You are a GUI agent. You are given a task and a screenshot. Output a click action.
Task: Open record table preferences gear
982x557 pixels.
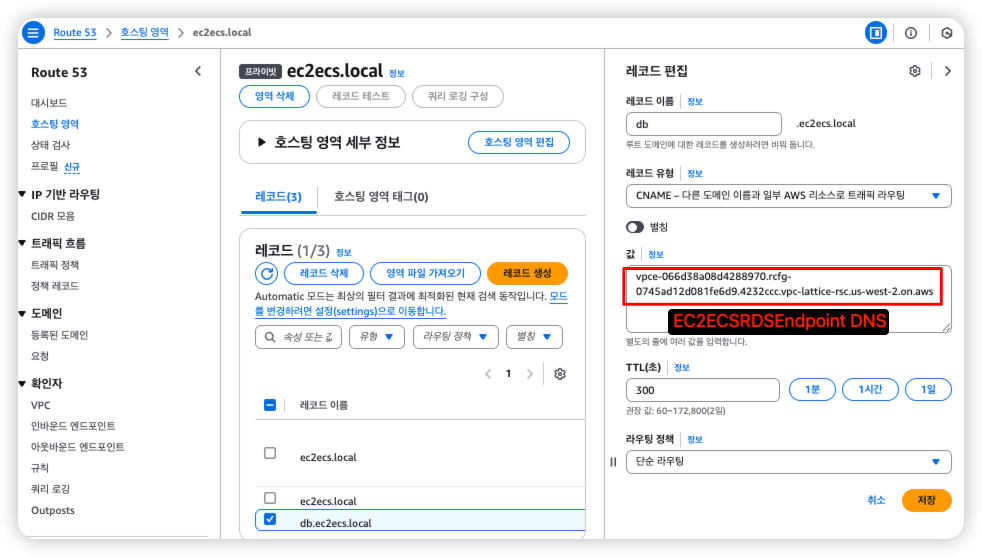point(560,374)
